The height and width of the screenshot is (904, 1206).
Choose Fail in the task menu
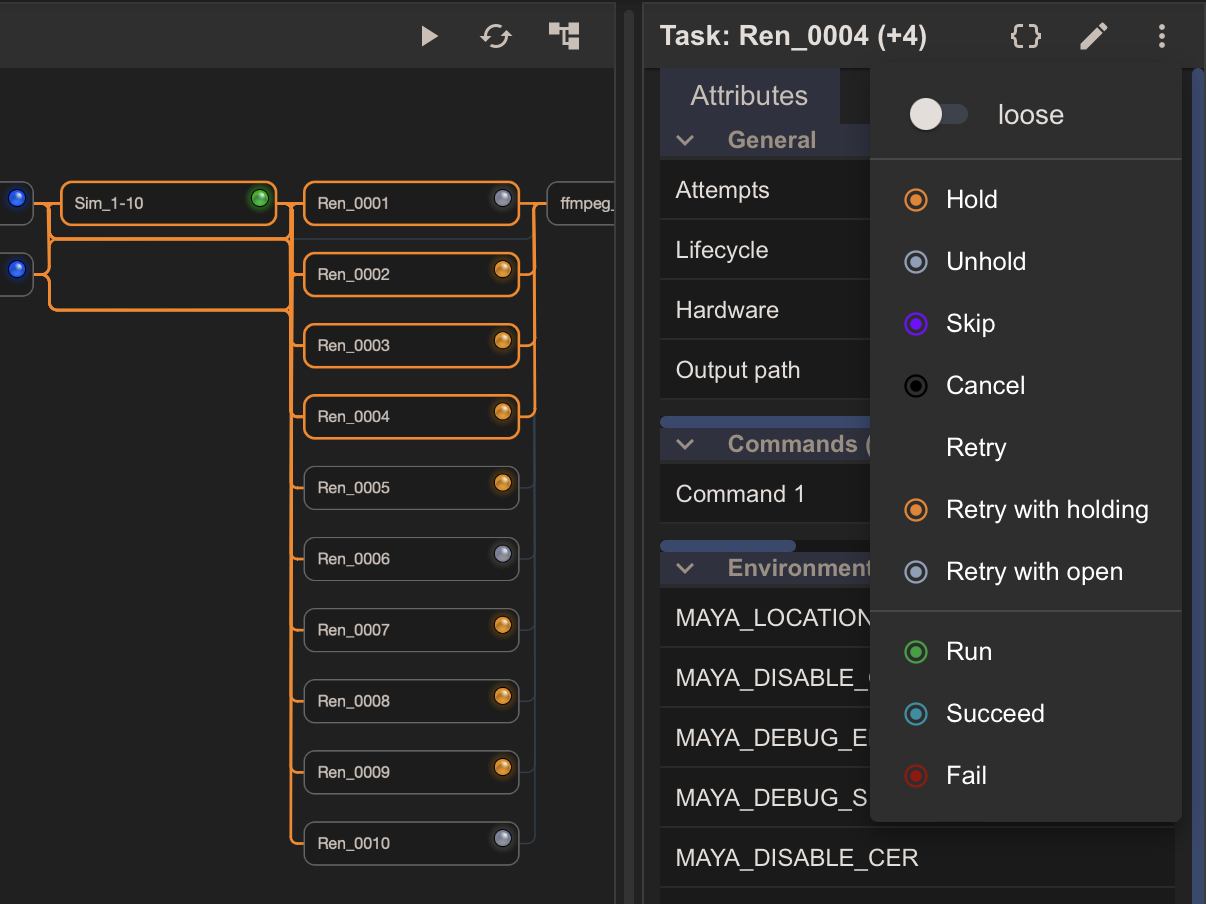click(x=1026, y=775)
